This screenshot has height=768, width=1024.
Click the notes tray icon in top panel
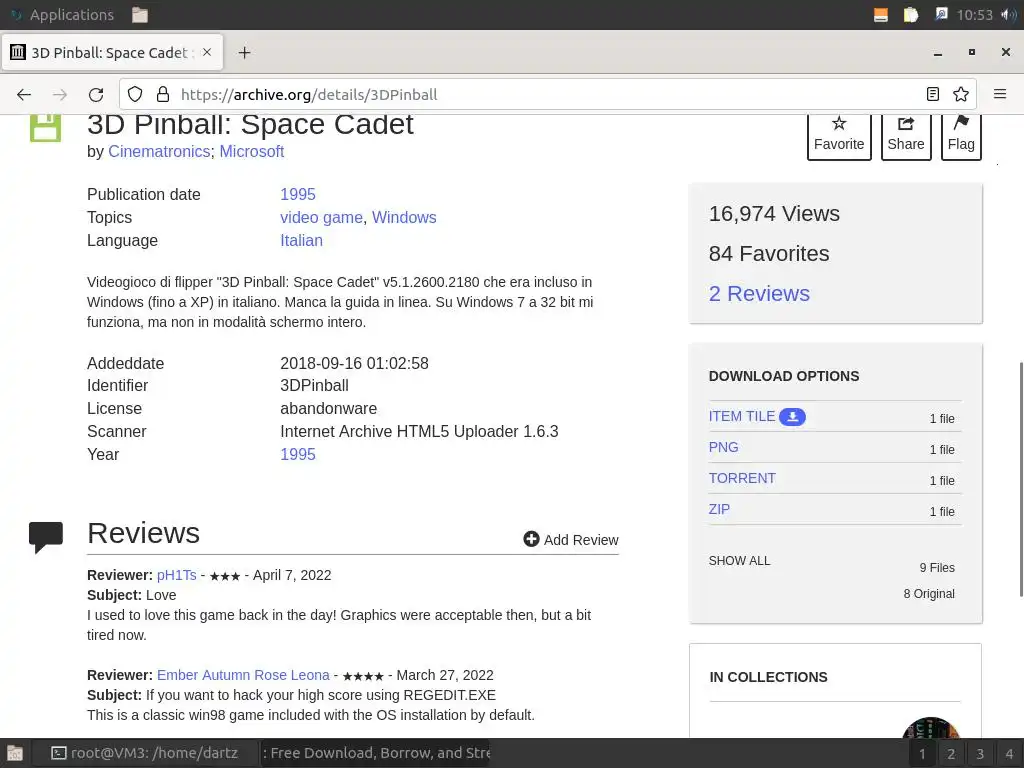click(x=910, y=15)
